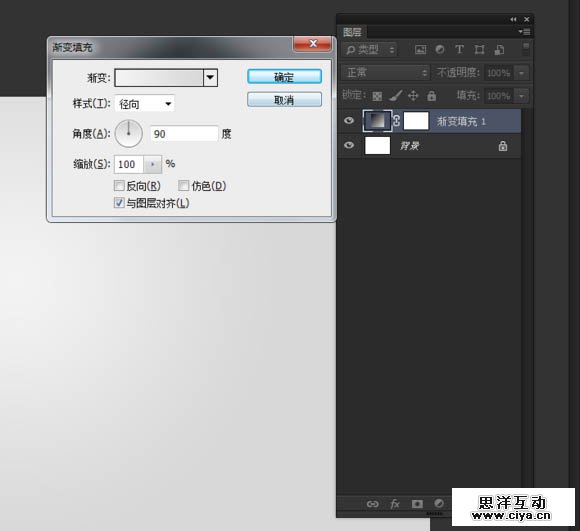Screen dimensions: 580x531
Task: Click the angle dial control
Action: [129, 133]
